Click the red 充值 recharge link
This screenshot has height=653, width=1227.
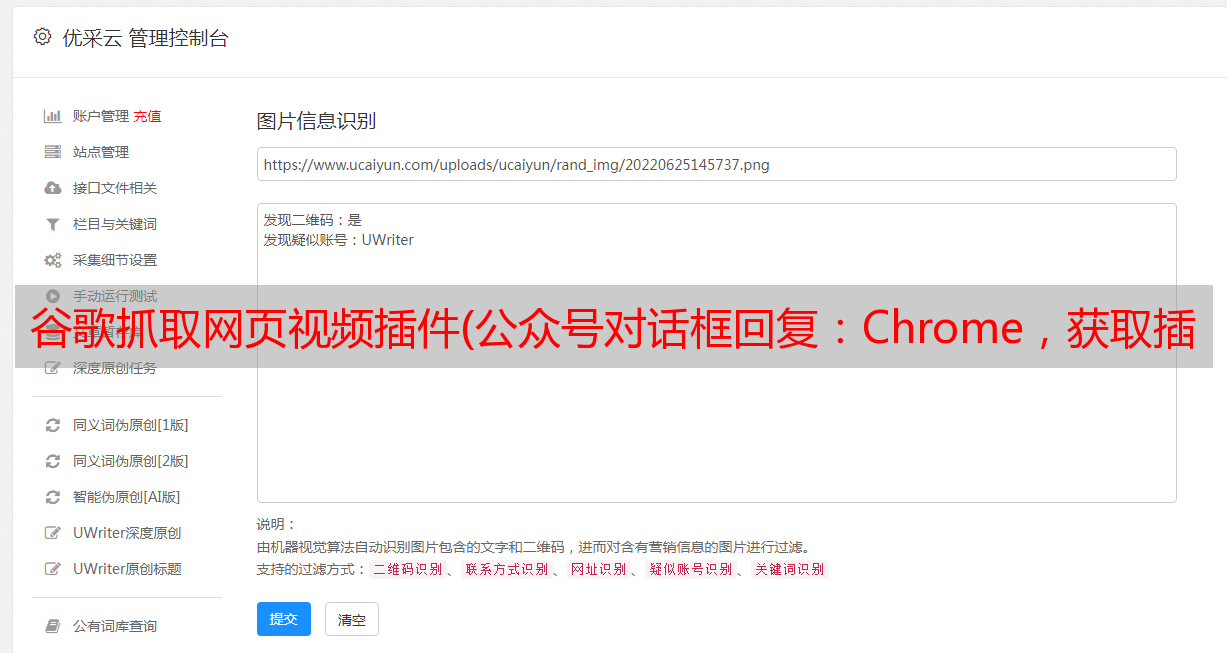click(x=147, y=116)
